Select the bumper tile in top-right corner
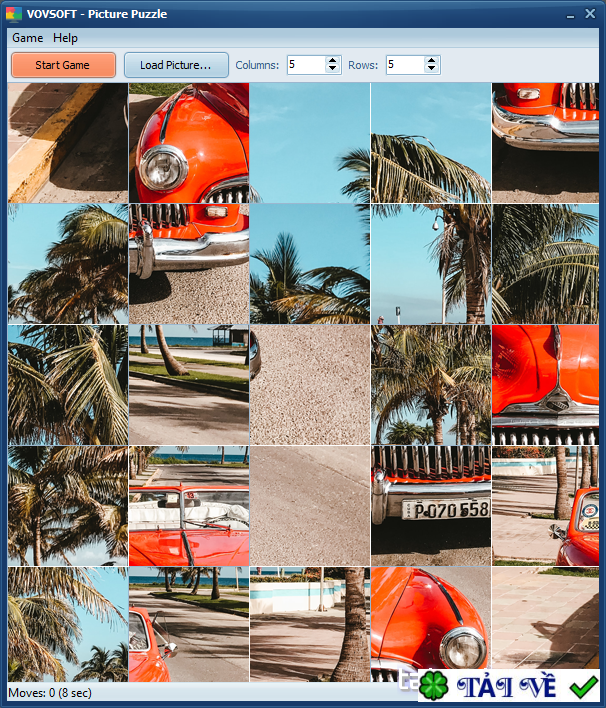The width and height of the screenshot is (606, 708). coord(545,143)
